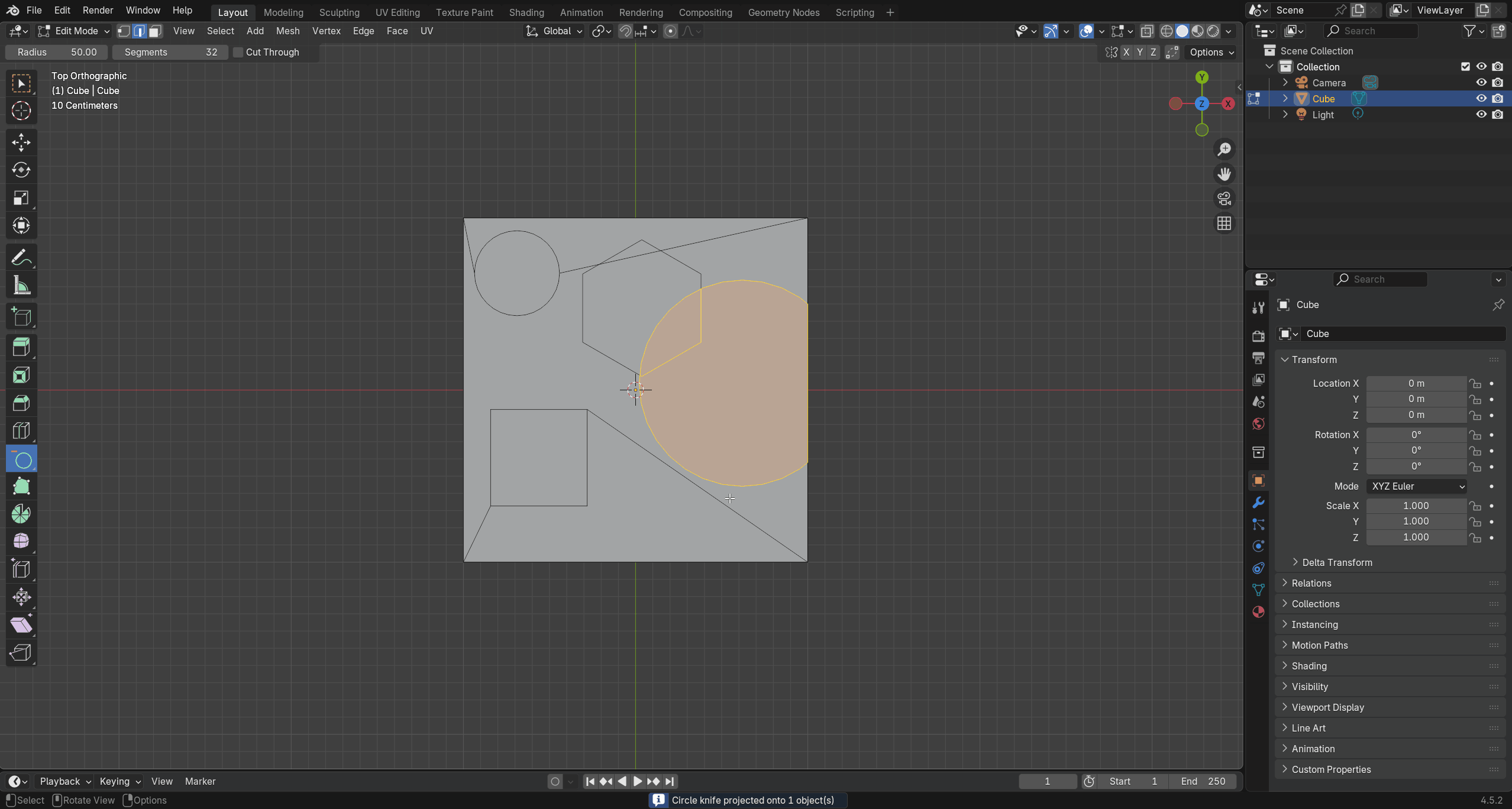This screenshot has height=809, width=1512.
Task: Open the Modifier properties tab
Action: tap(1258, 502)
